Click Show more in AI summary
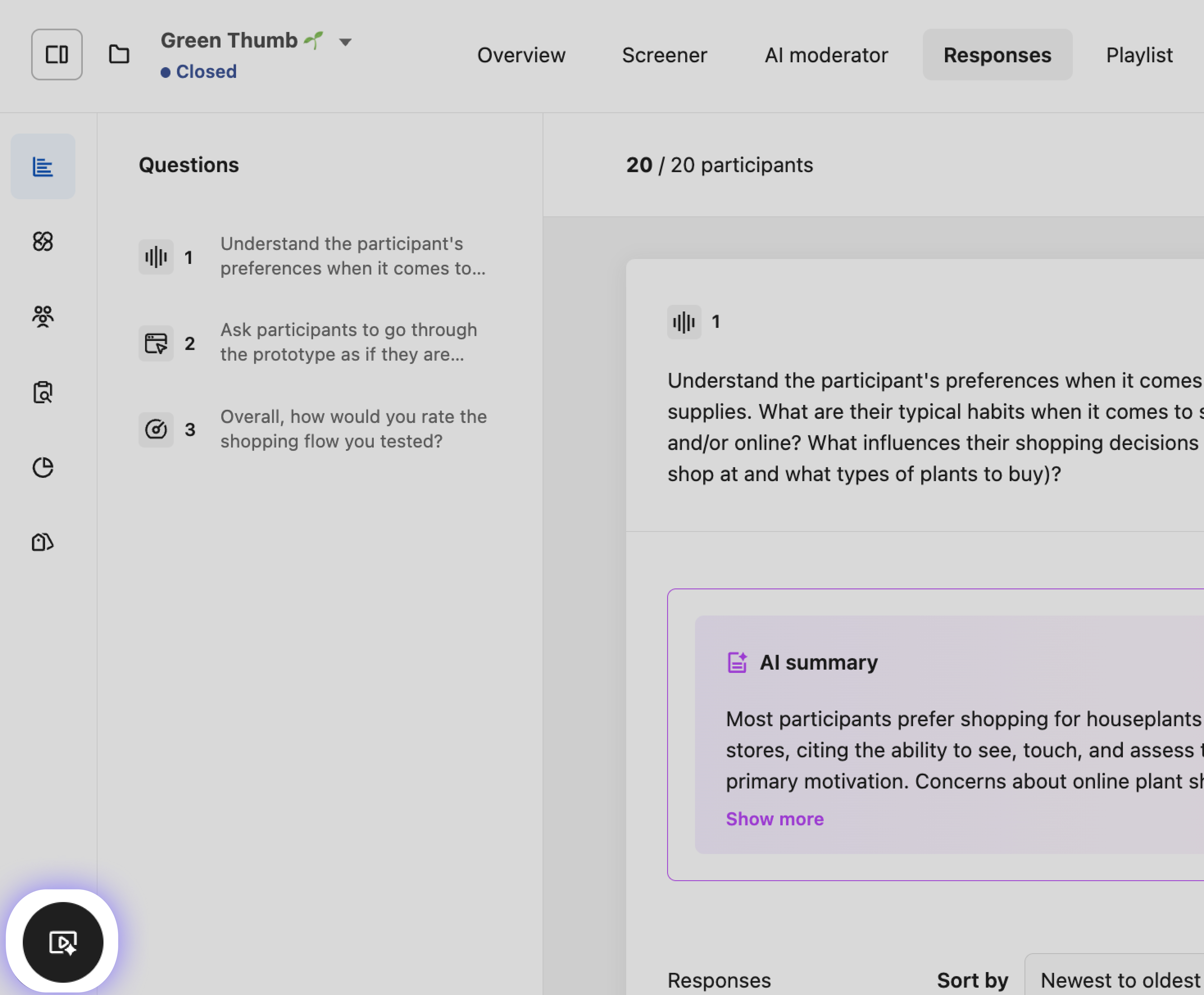 [774, 818]
